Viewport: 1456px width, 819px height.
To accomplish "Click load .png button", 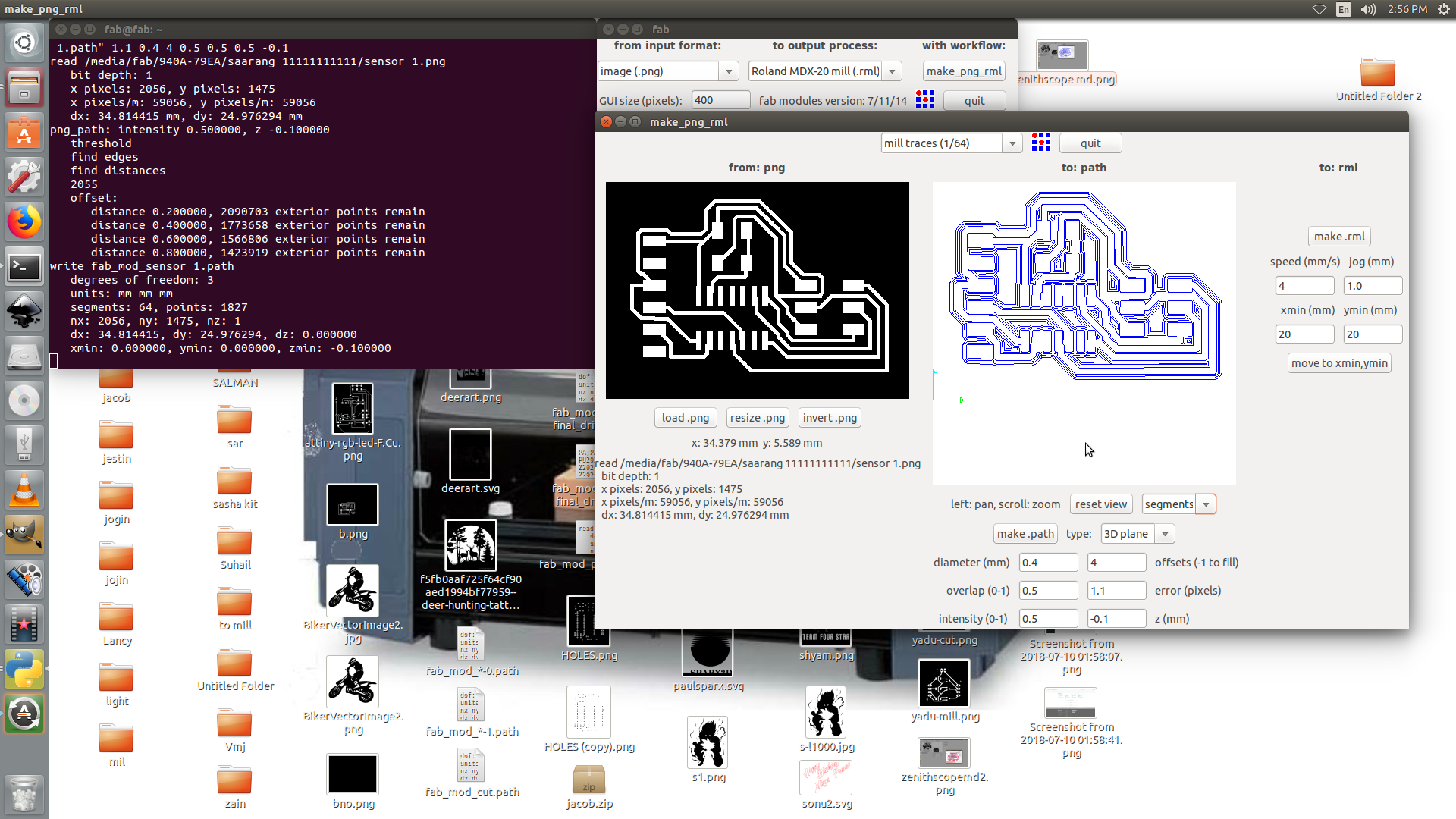I will [x=686, y=418].
